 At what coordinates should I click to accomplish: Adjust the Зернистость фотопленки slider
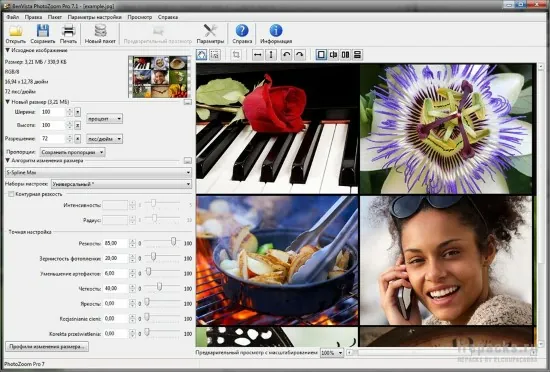(x=153, y=257)
